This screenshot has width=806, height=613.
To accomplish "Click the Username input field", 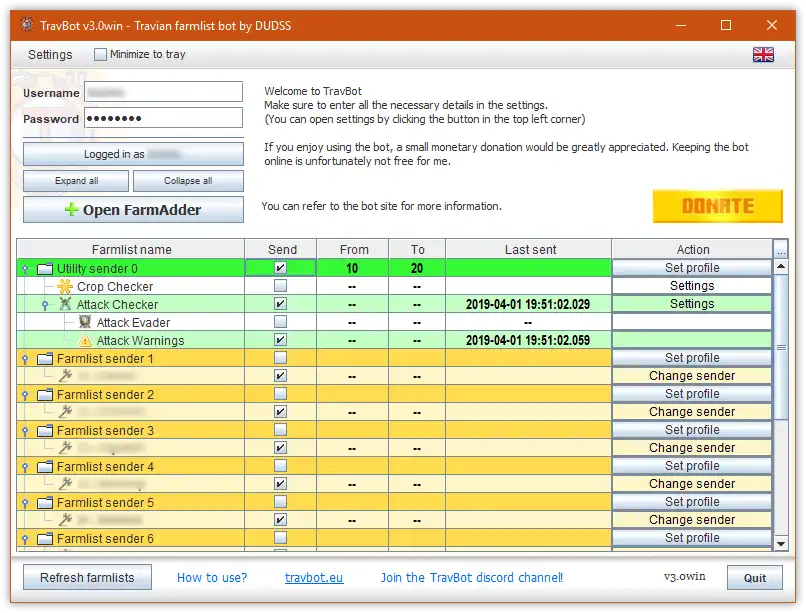I will [163, 92].
